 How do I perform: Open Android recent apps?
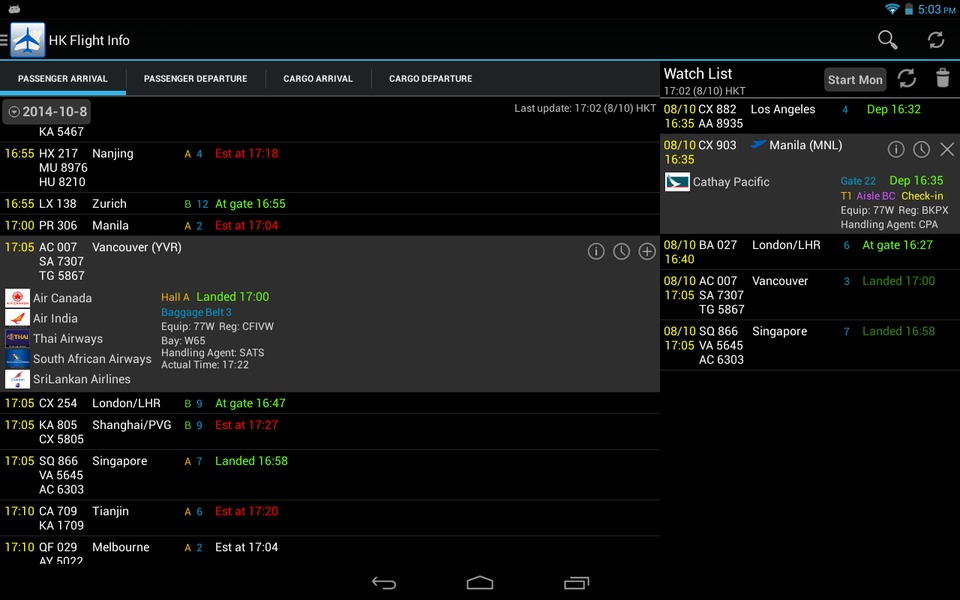[x=576, y=583]
